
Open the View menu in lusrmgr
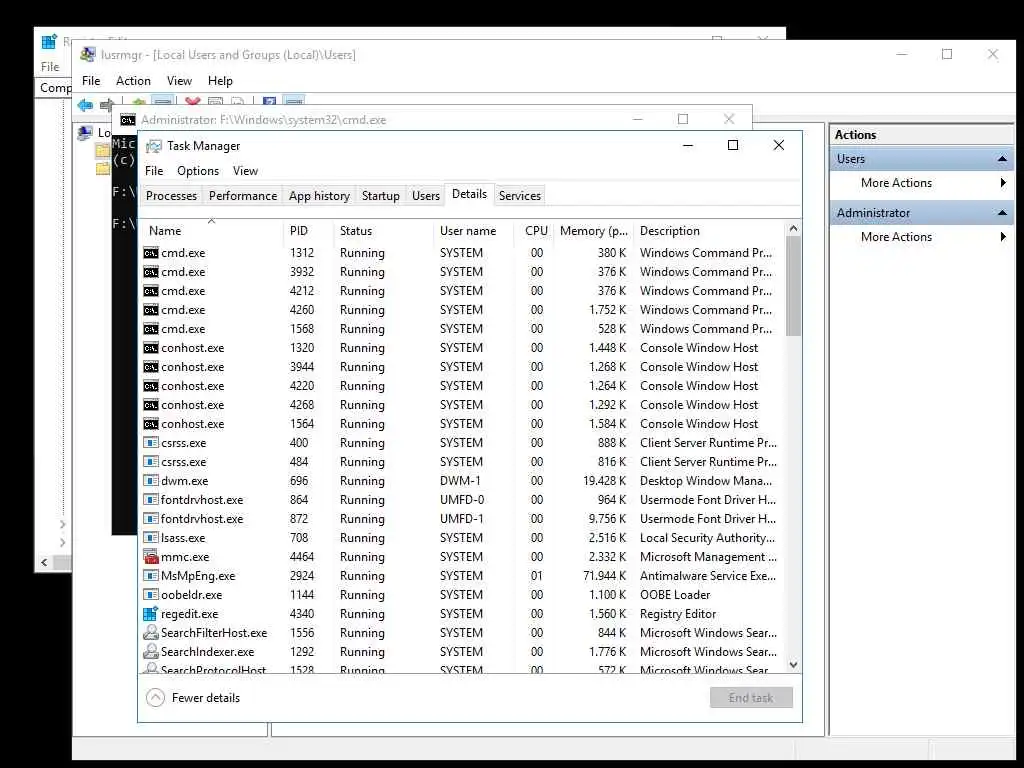click(x=179, y=81)
